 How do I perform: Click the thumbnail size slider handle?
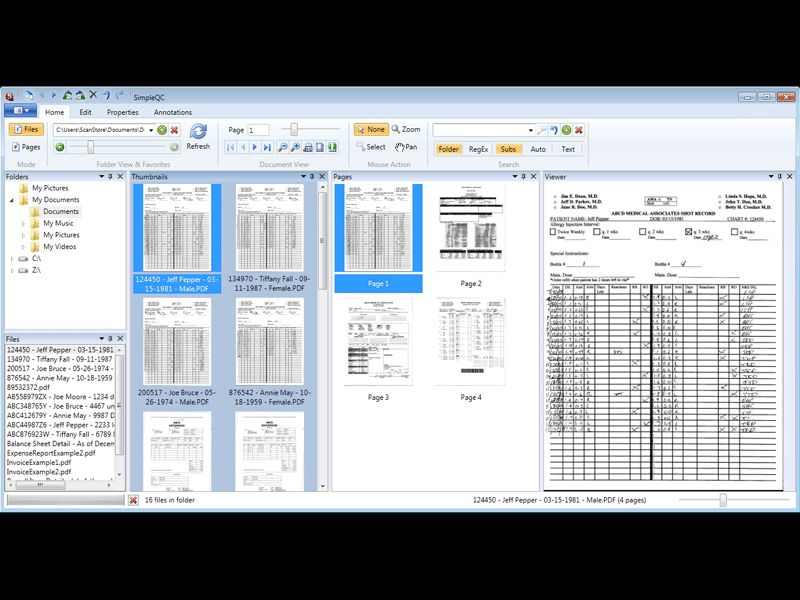pos(91,147)
